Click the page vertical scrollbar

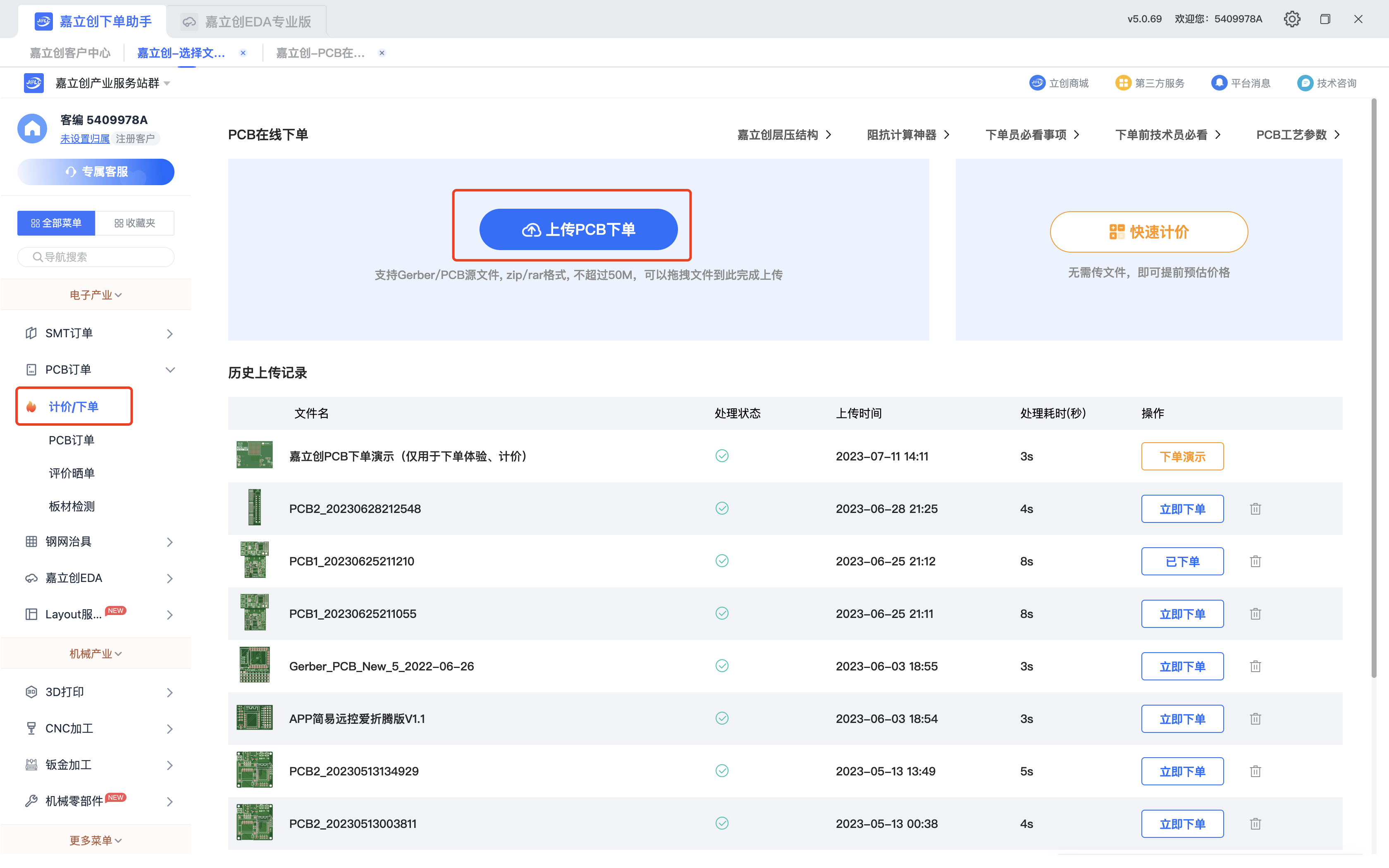click(x=1374, y=388)
